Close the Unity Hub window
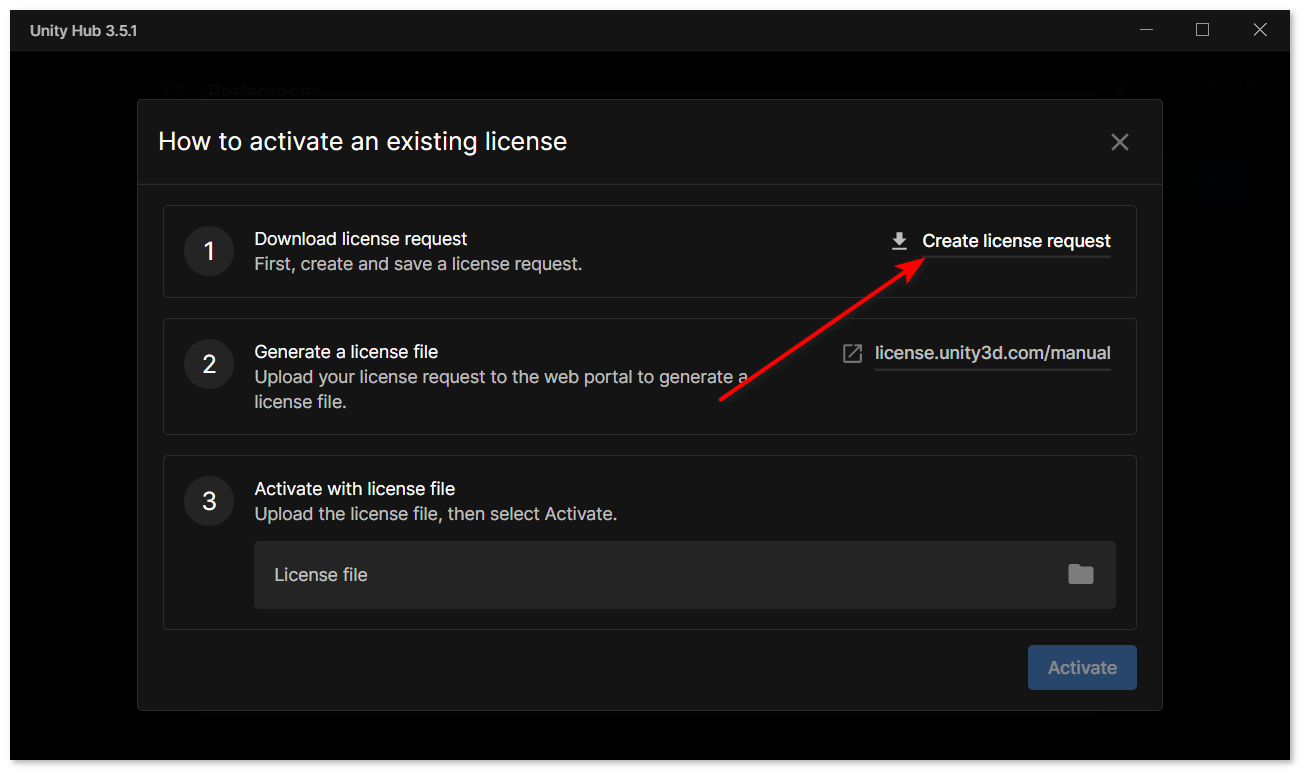The height and width of the screenshot is (771, 1301). pyautogui.click(x=1260, y=30)
